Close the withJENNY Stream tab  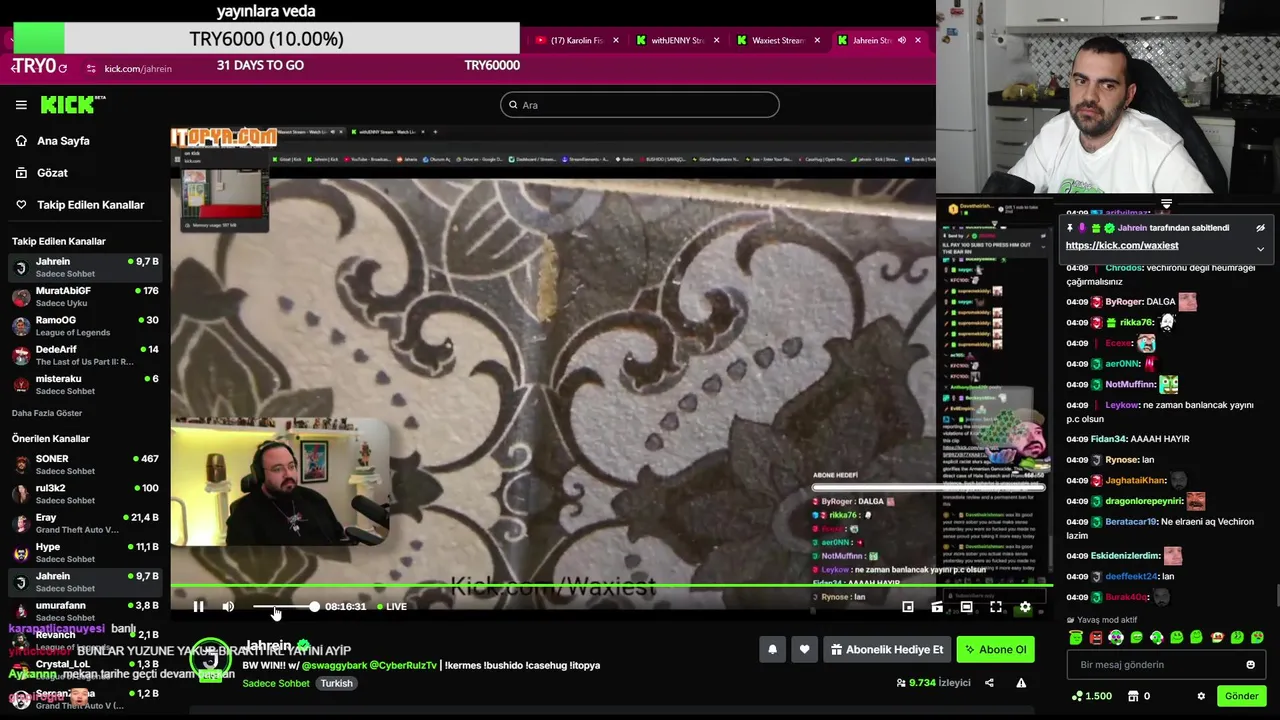click(716, 40)
